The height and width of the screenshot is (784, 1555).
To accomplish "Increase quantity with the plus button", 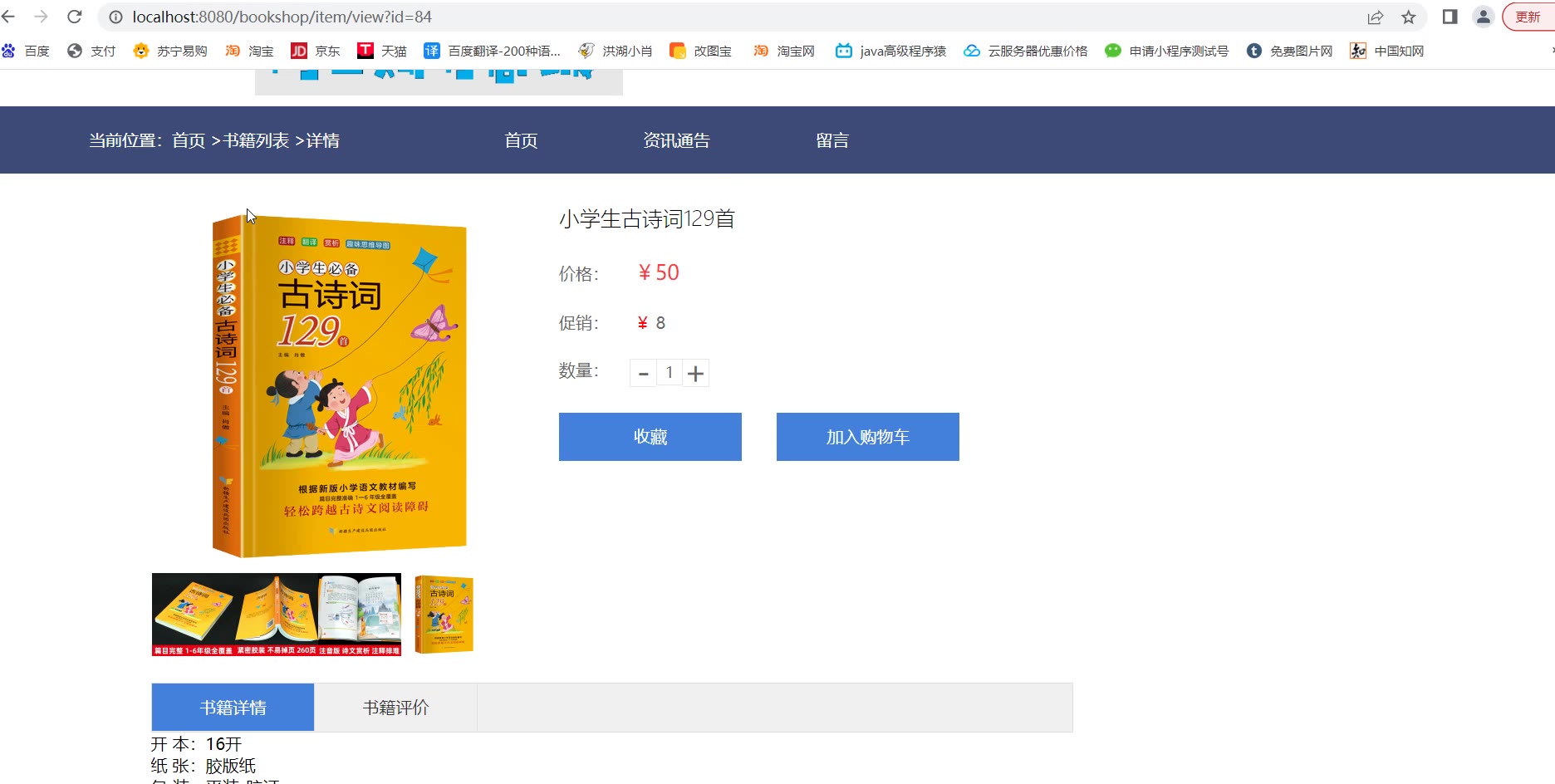I will [x=696, y=373].
